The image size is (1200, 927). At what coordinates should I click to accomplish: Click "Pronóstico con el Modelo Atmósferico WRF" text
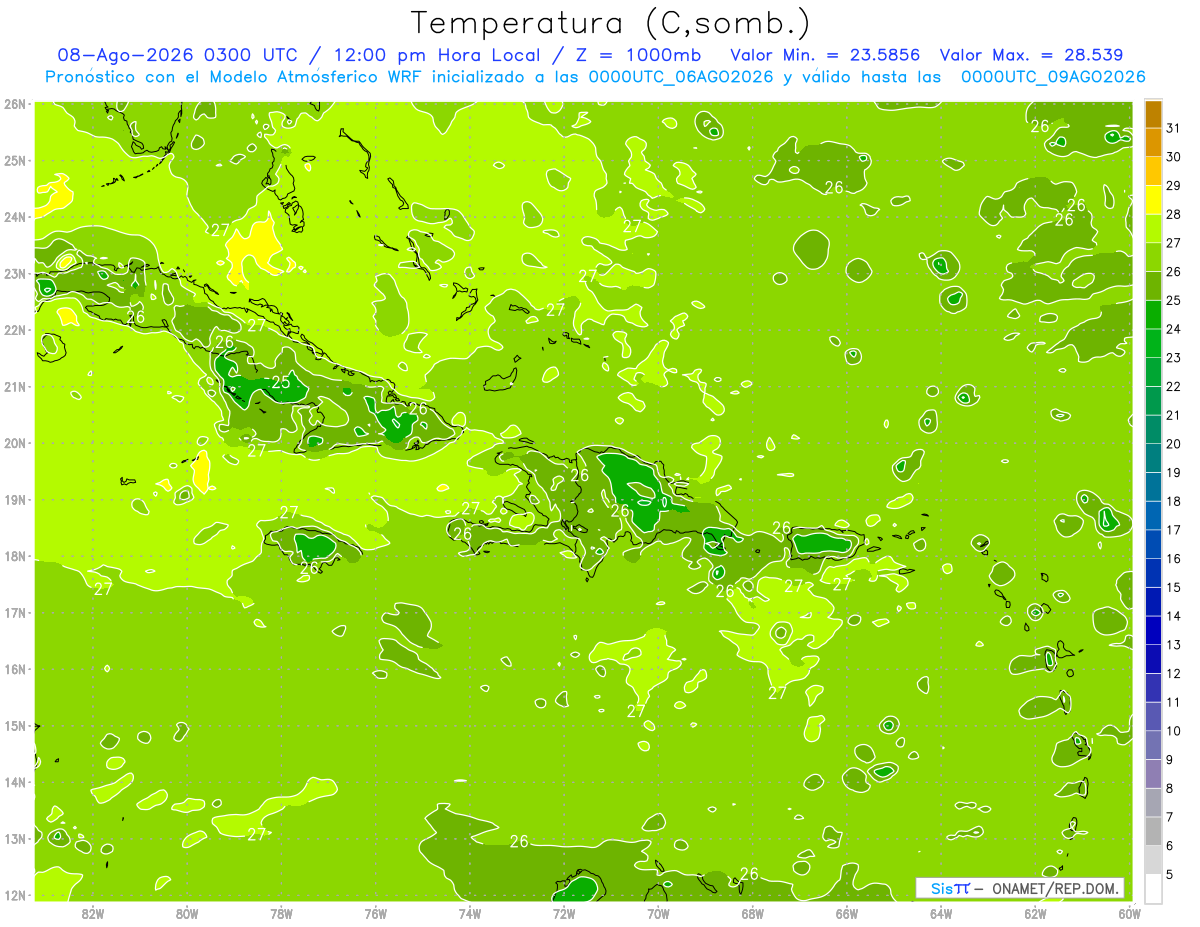pos(236,77)
